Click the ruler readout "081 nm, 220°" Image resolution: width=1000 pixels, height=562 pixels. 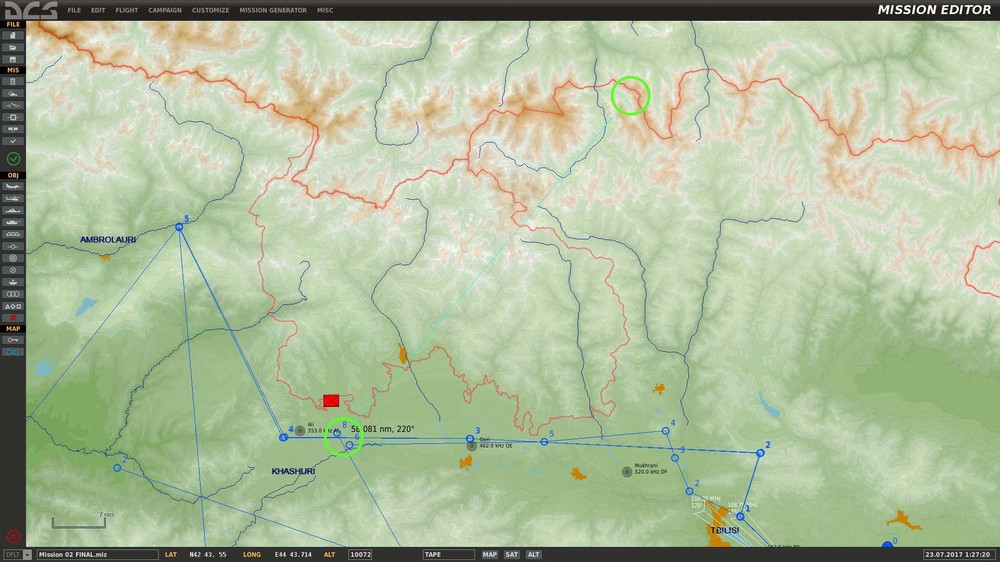click(388, 429)
